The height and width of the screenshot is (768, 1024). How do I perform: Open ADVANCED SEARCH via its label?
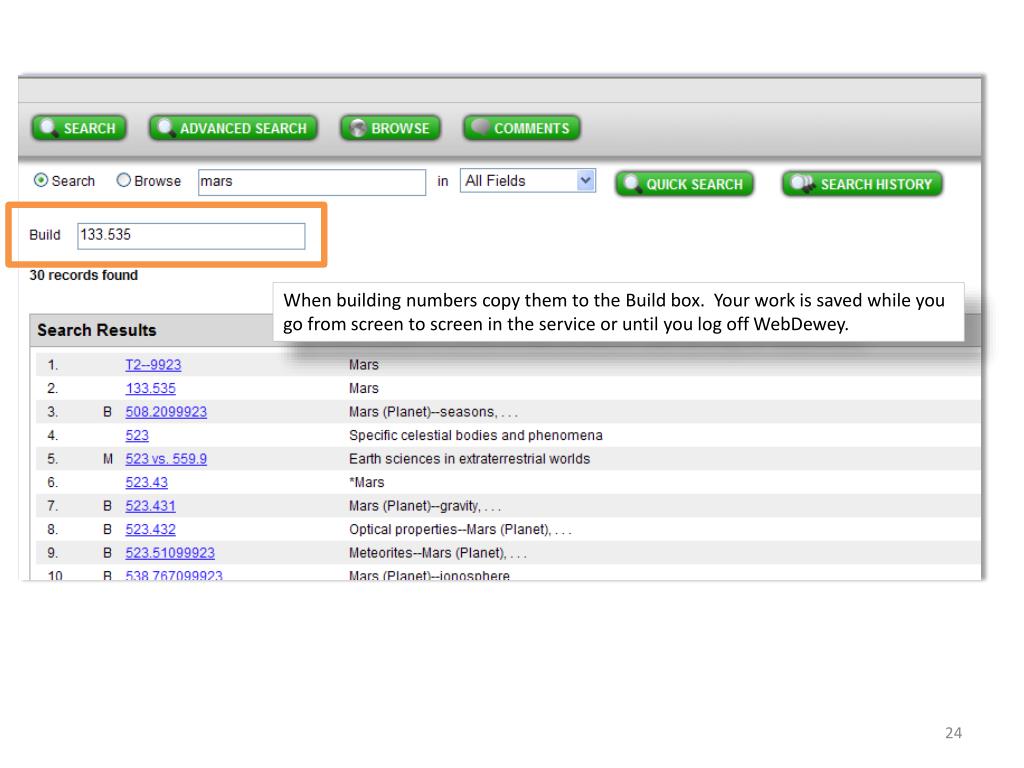click(x=243, y=129)
